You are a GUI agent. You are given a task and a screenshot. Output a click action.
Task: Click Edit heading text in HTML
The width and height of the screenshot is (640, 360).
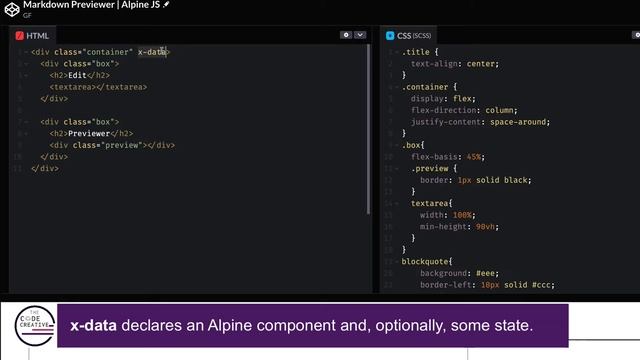pyautogui.click(x=77, y=75)
